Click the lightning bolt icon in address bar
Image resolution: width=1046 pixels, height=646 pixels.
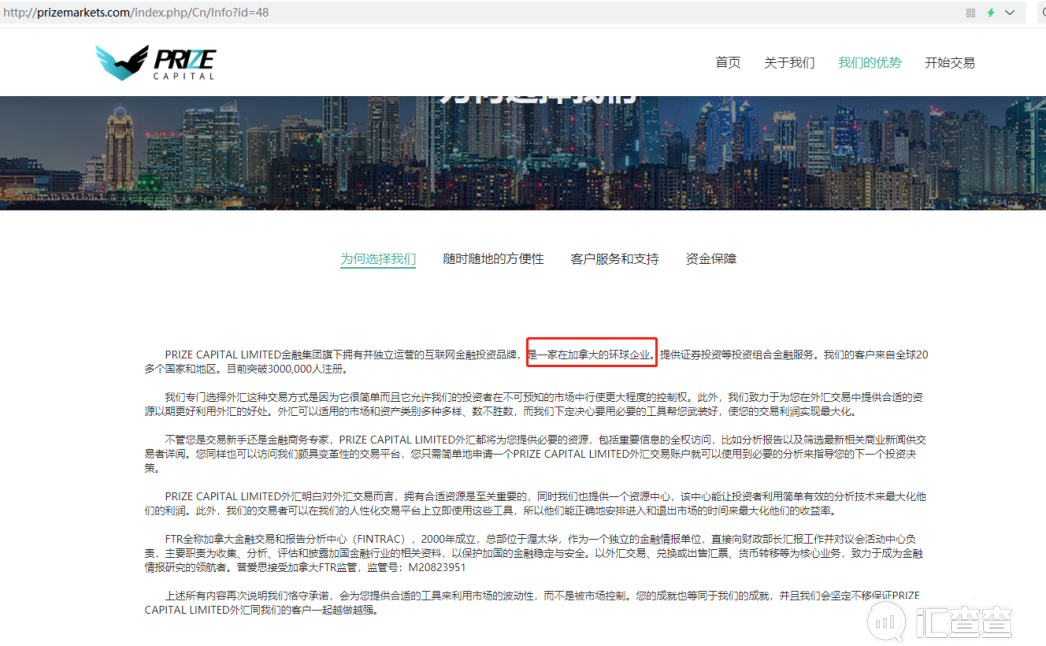(x=991, y=13)
